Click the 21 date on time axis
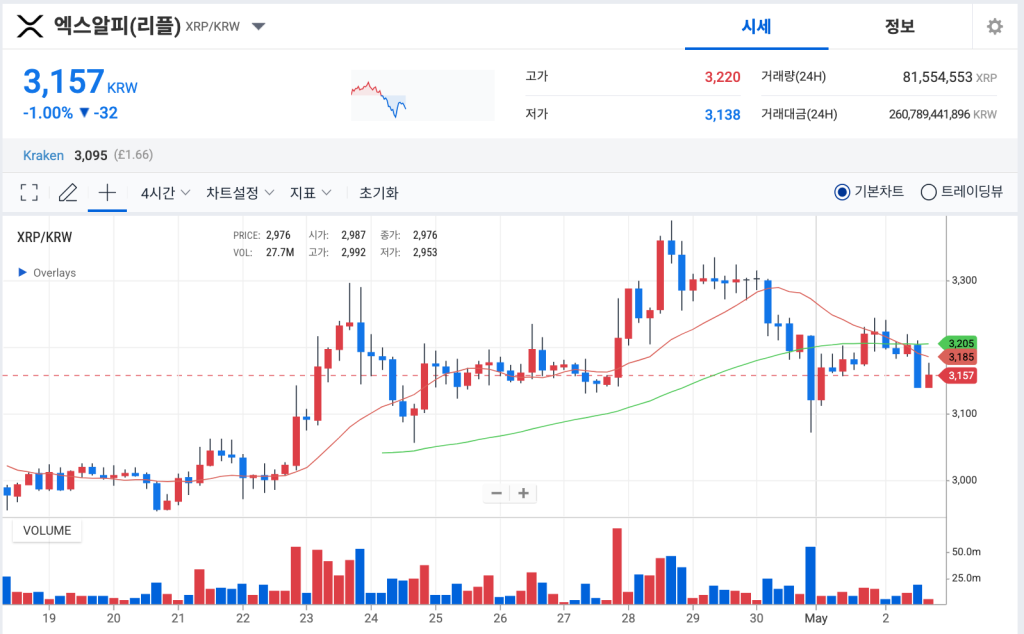 (x=178, y=618)
